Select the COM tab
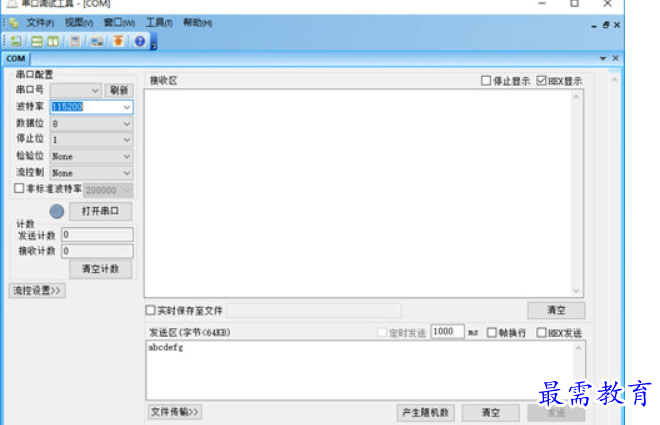Screen dimensions: 660x425 [x=16, y=58]
